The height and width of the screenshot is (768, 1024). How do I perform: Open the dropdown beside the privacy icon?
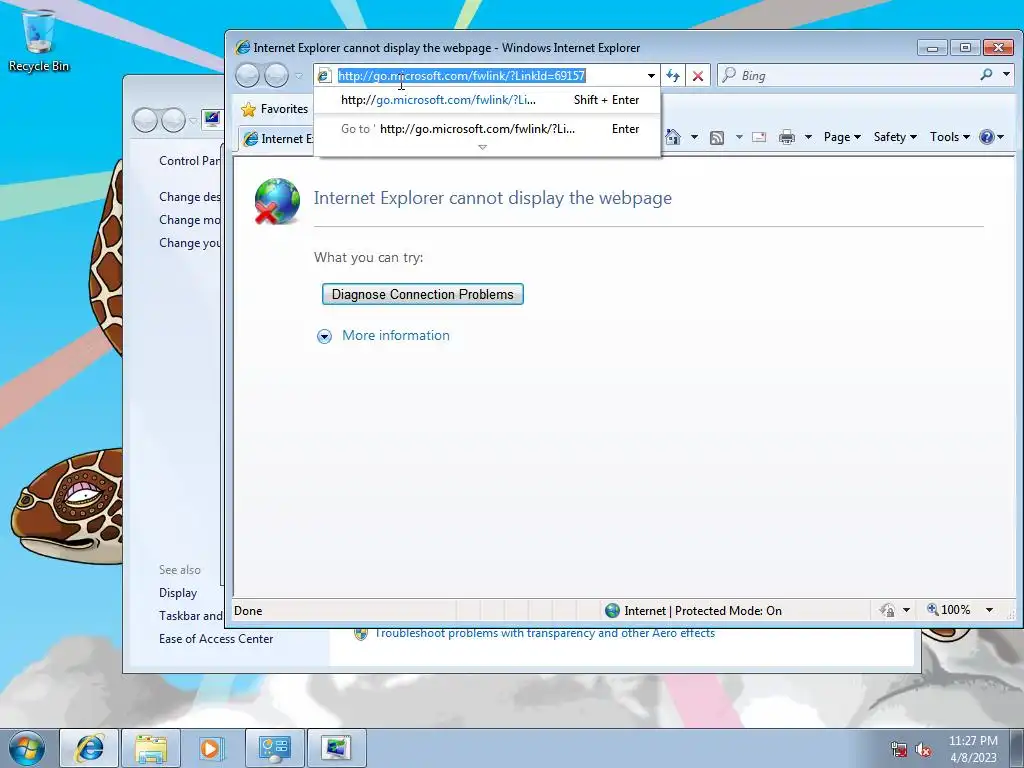click(x=906, y=610)
